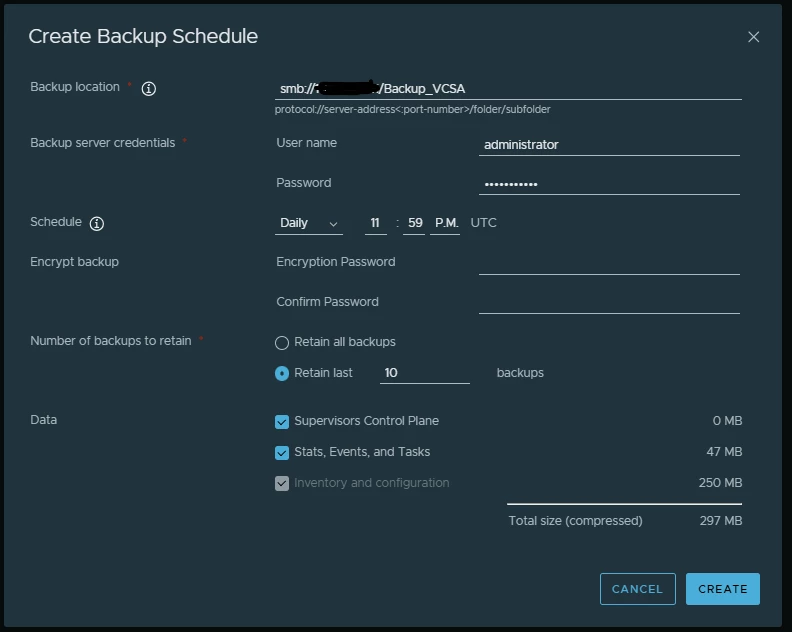Image resolution: width=792 pixels, height=632 pixels.
Task: Open the Daily schedule frequency dropdown
Action: pos(308,223)
